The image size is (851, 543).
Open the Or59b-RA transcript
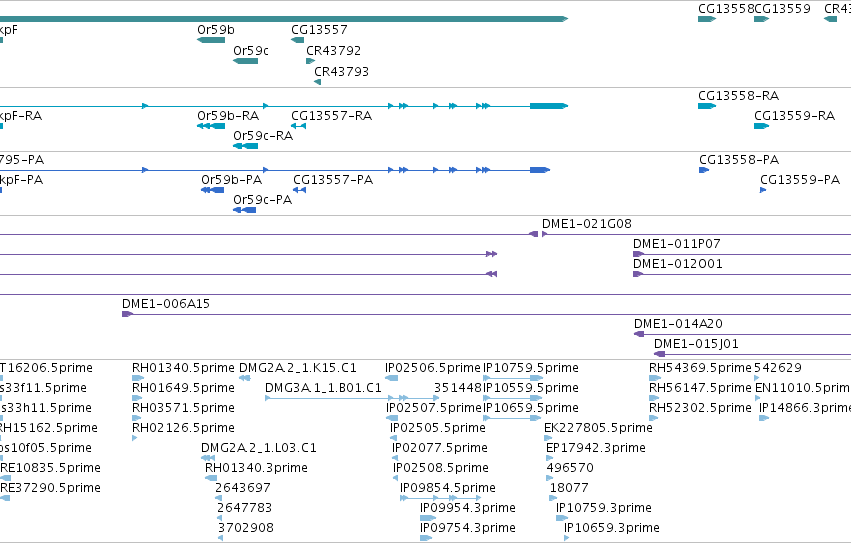[211, 126]
